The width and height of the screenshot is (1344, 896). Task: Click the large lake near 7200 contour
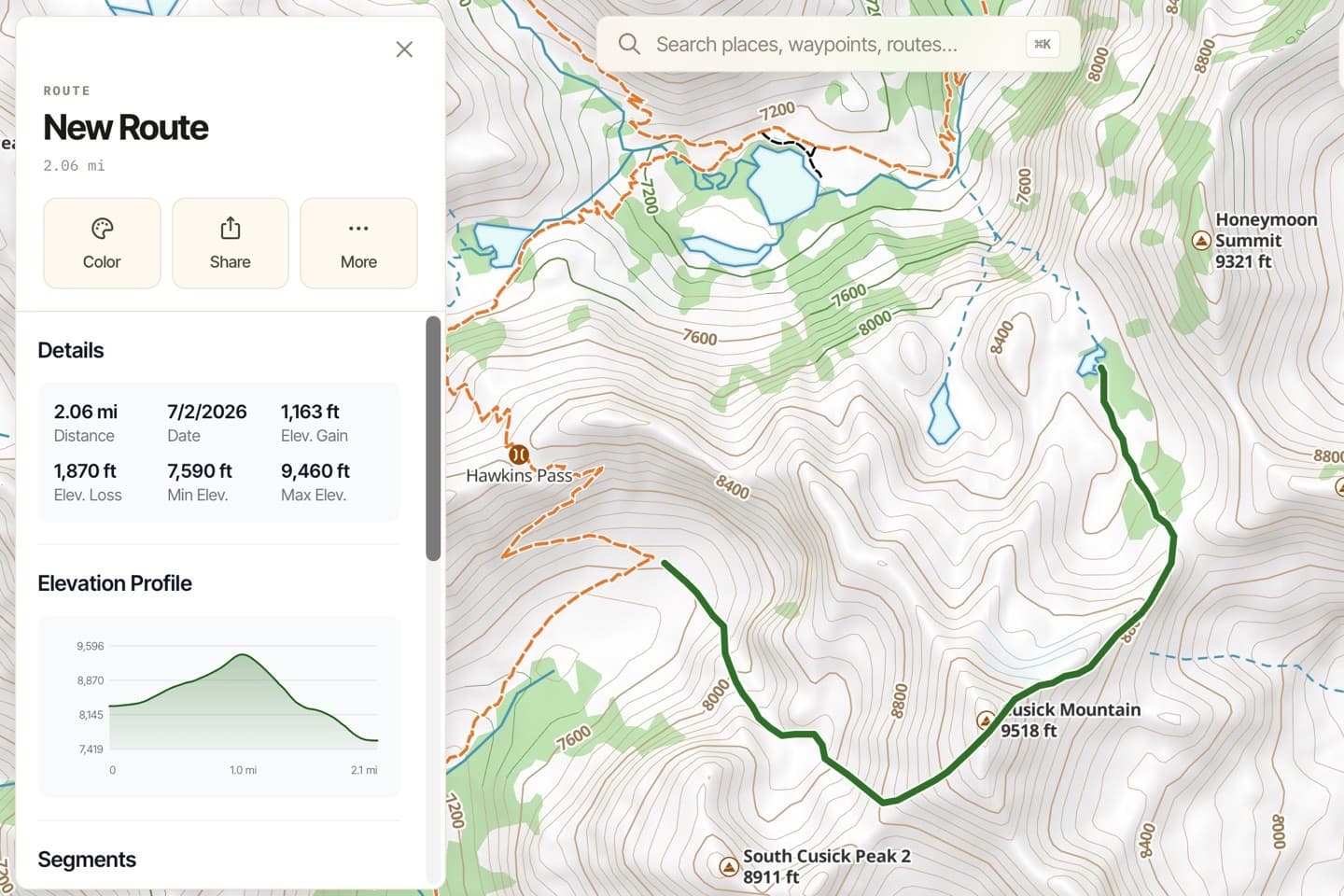point(782,183)
